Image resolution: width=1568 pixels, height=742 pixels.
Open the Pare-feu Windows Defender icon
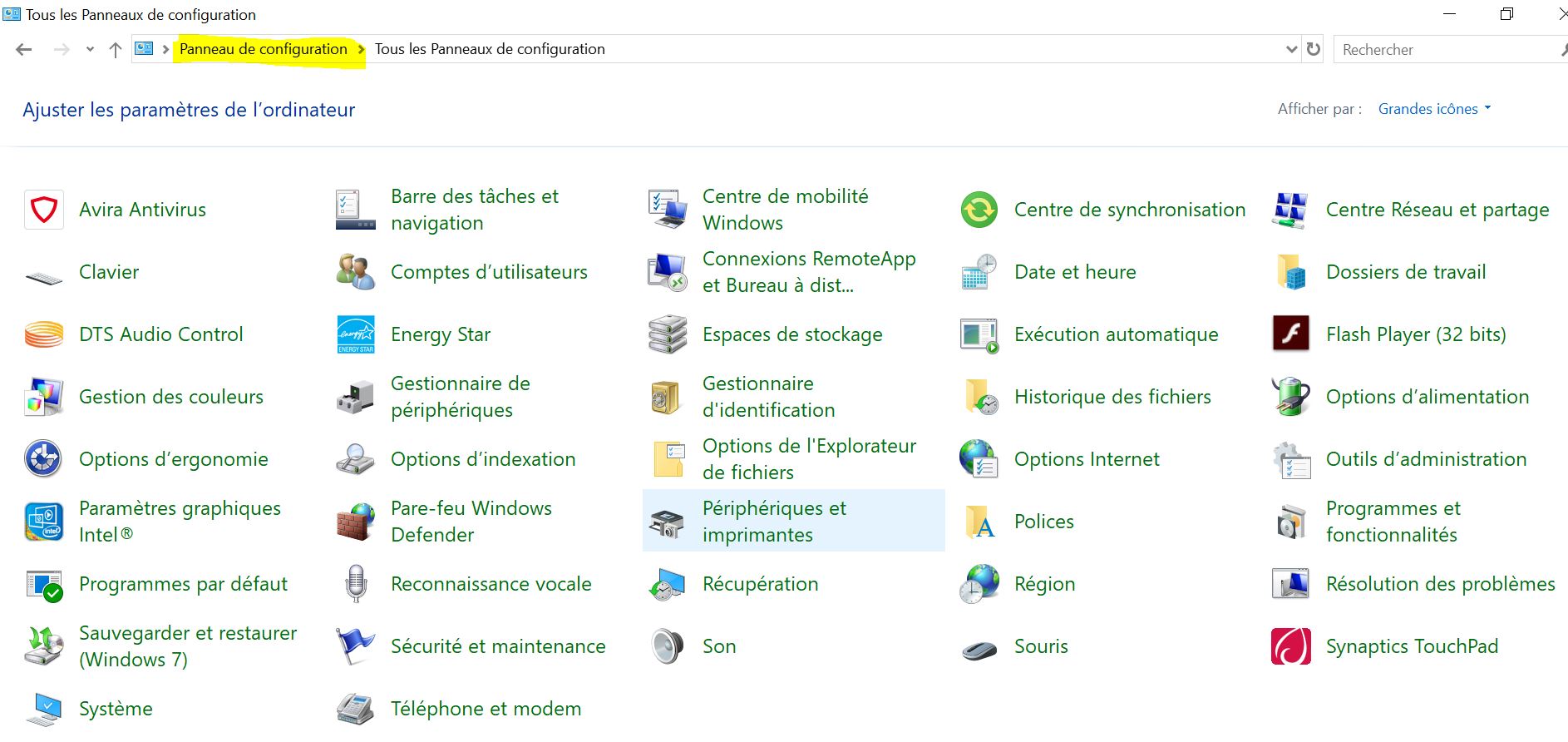356,522
